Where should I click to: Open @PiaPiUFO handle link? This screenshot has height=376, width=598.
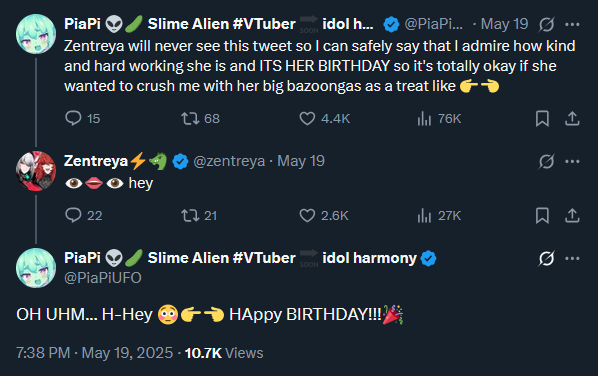click(103, 278)
